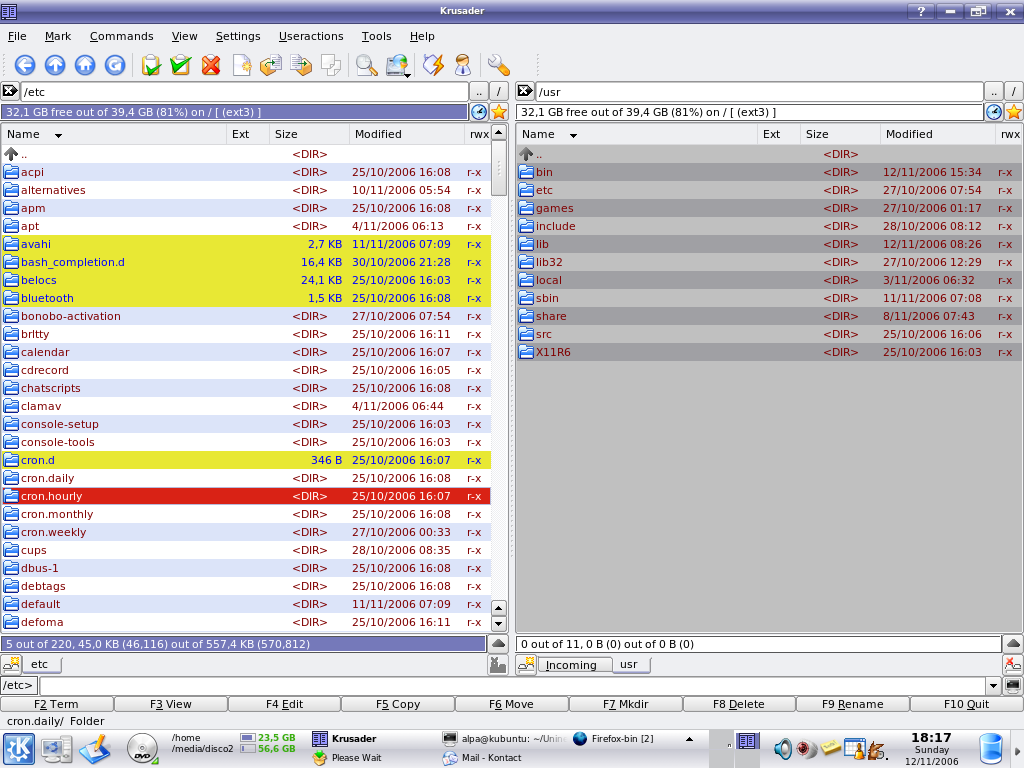Click the left panel /etc path field
The height and width of the screenshot is (768, 1024).
click(244, 91)
